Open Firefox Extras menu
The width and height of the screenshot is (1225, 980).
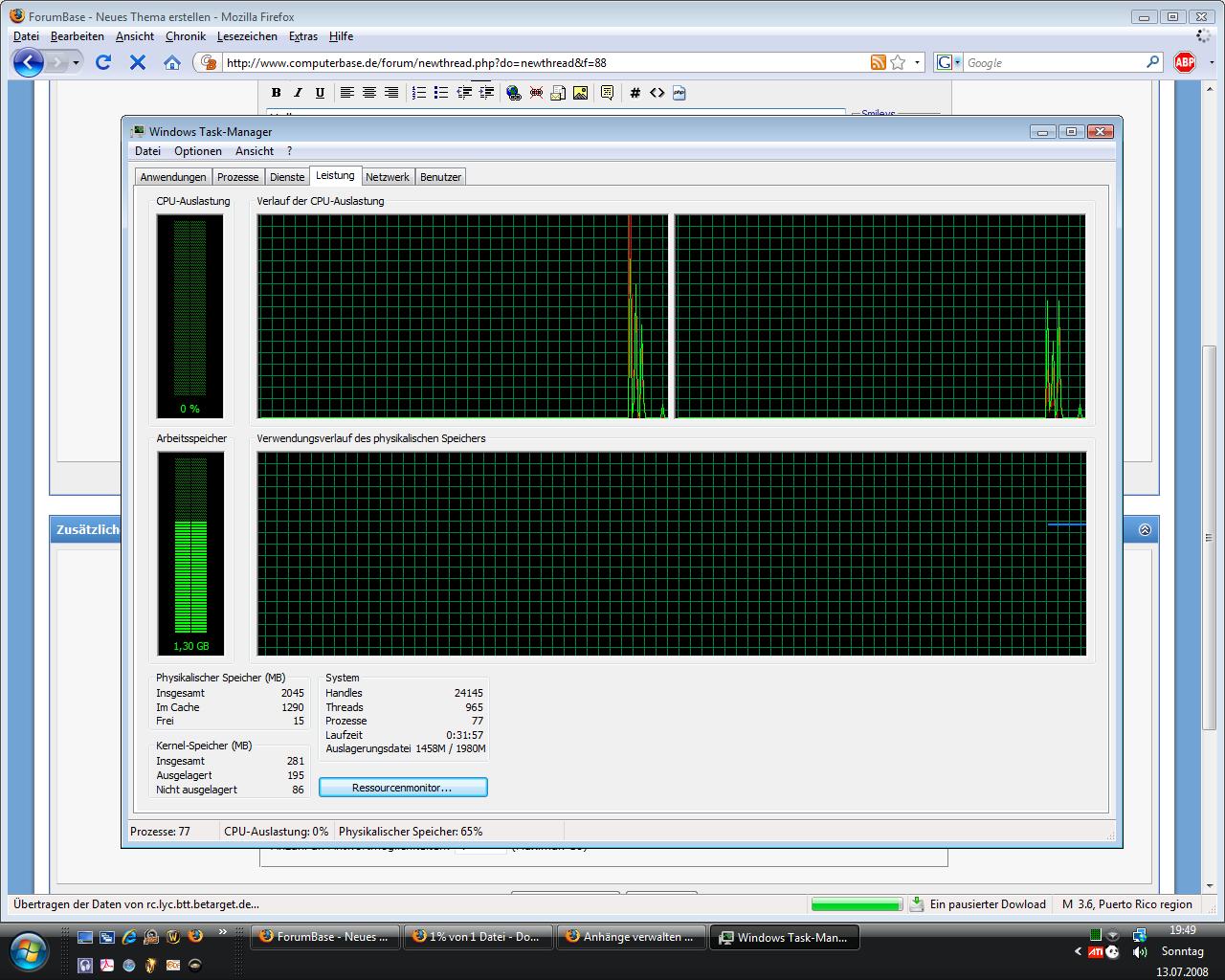303,36
